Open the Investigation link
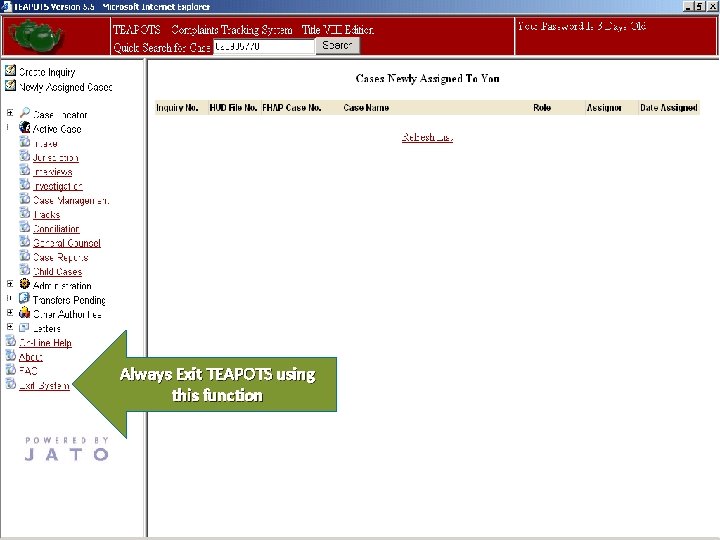 (x=58, y=186)
